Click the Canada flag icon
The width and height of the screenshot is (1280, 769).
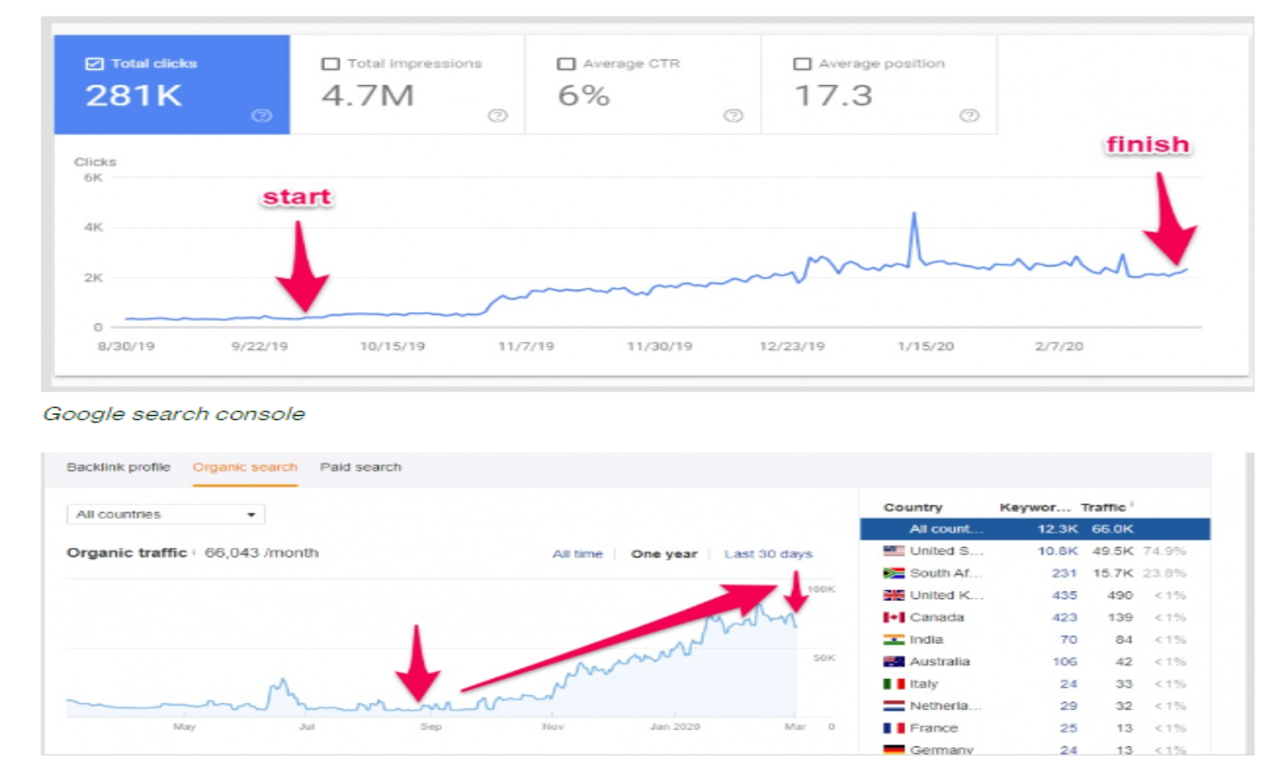tap(895, 616)
